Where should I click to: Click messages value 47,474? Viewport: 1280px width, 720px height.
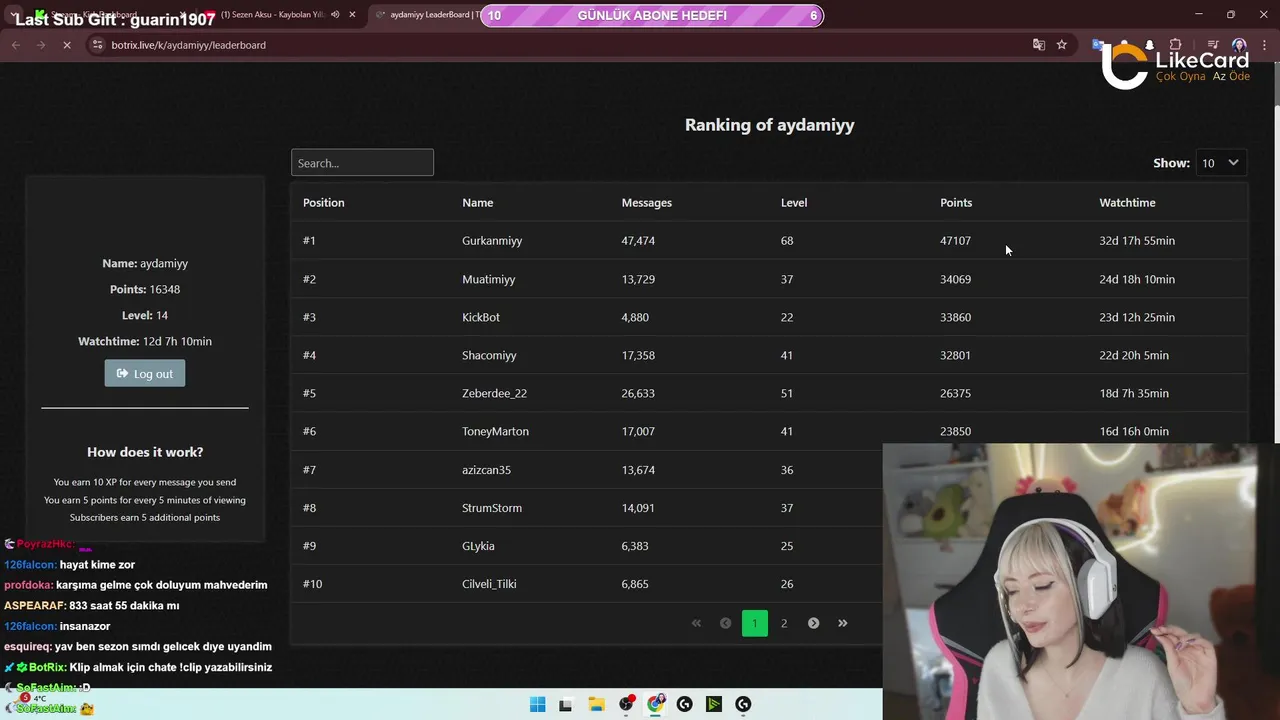[638, 241]
